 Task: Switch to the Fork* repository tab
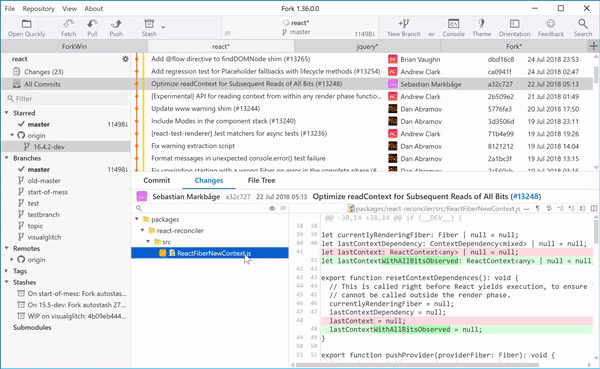tap(514, 46)
